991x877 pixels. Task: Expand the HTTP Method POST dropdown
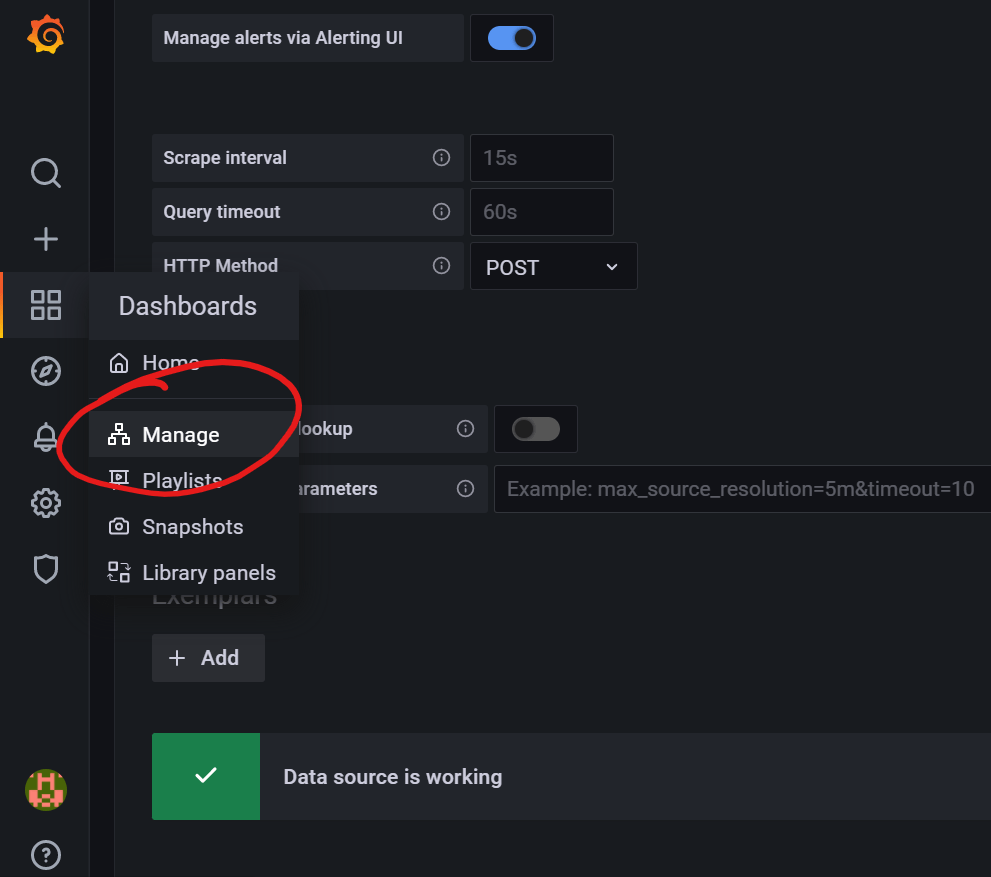(x=553, y=267)
